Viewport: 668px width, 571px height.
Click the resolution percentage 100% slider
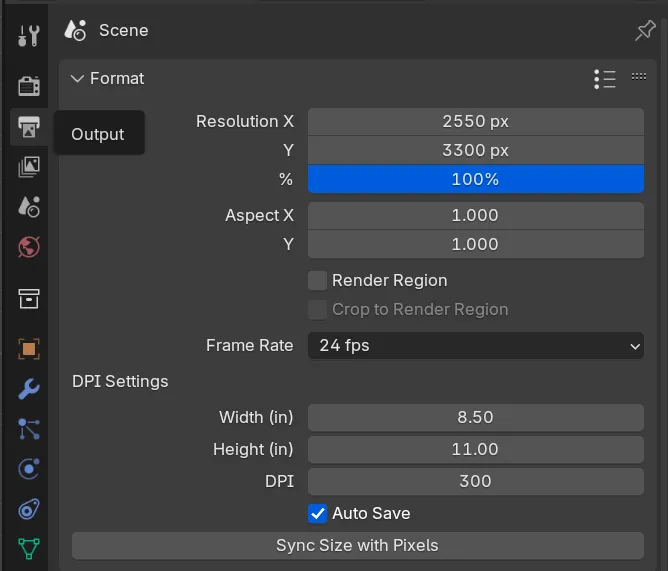(475, 179)
